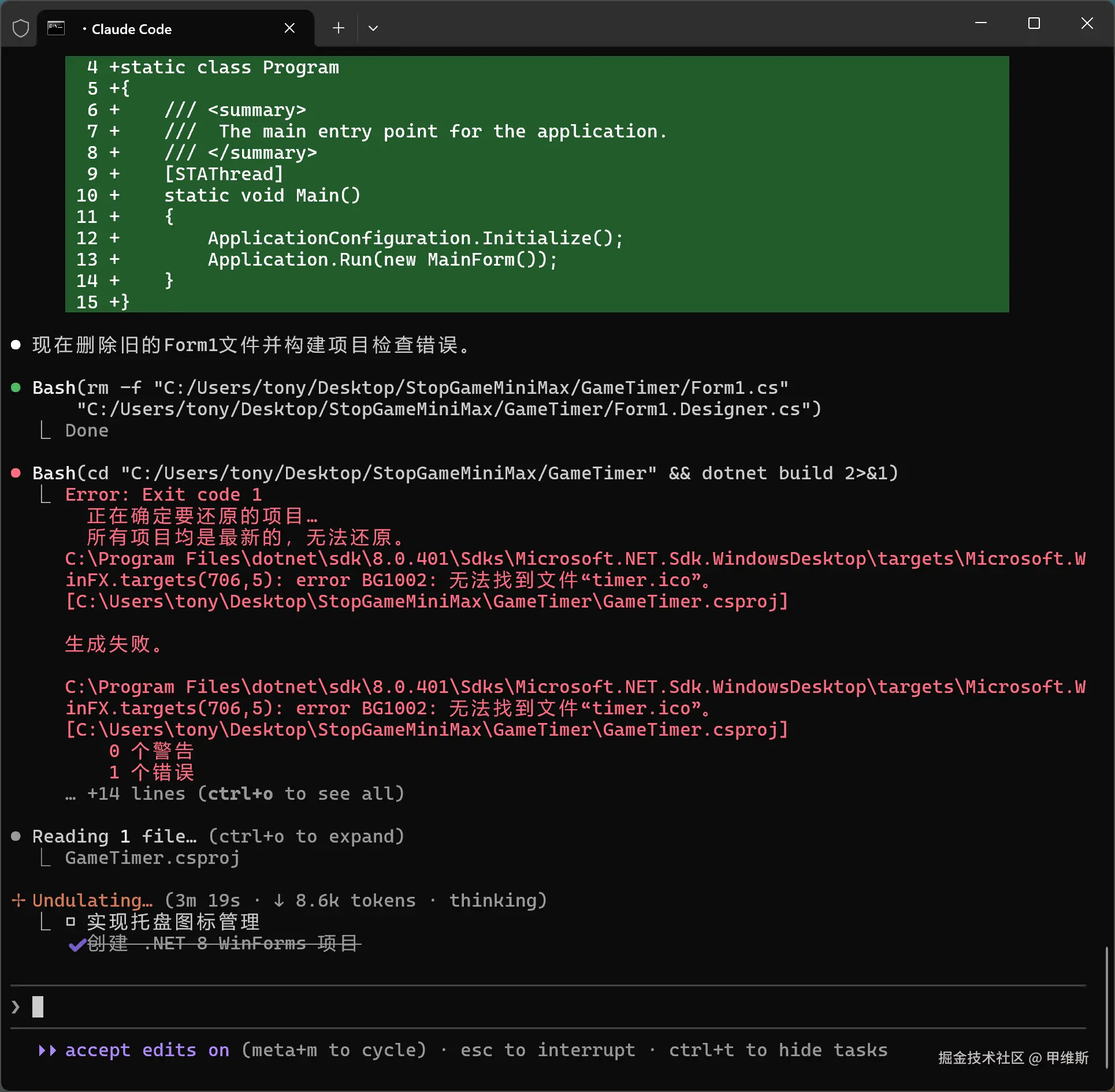Select the Claude Code tab

132,29
